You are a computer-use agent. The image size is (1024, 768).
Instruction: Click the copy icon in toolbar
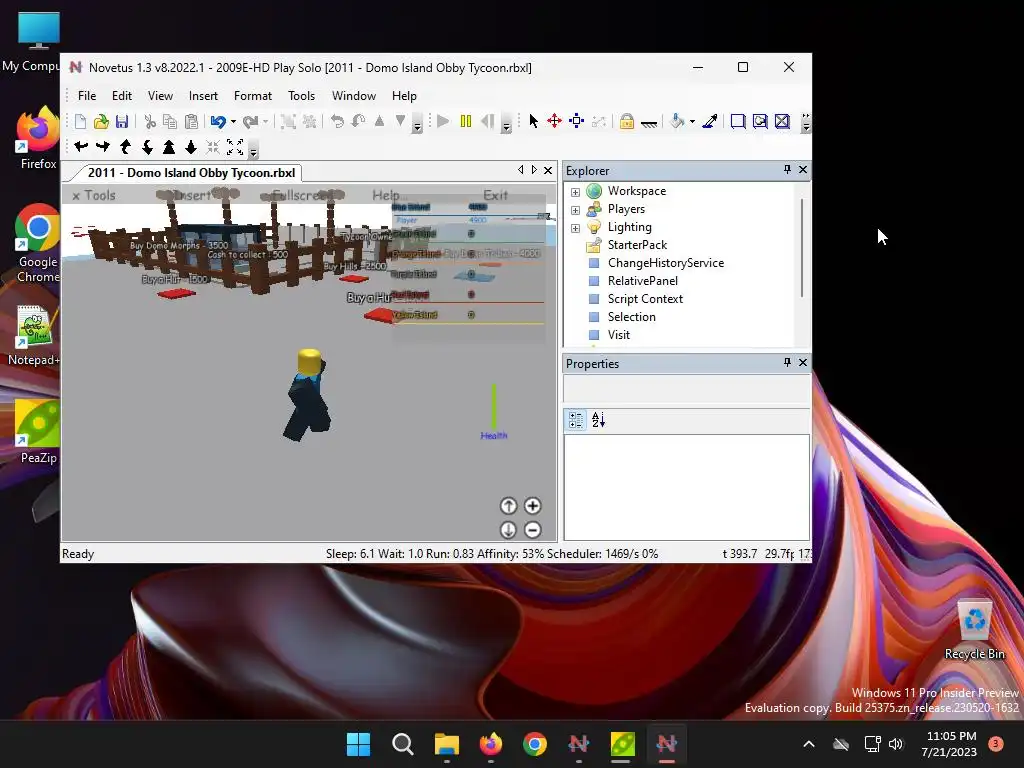point(170,121)
